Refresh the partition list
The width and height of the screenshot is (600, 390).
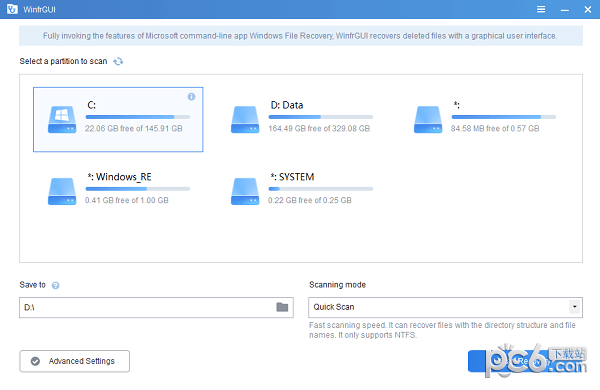pos(118,61)
